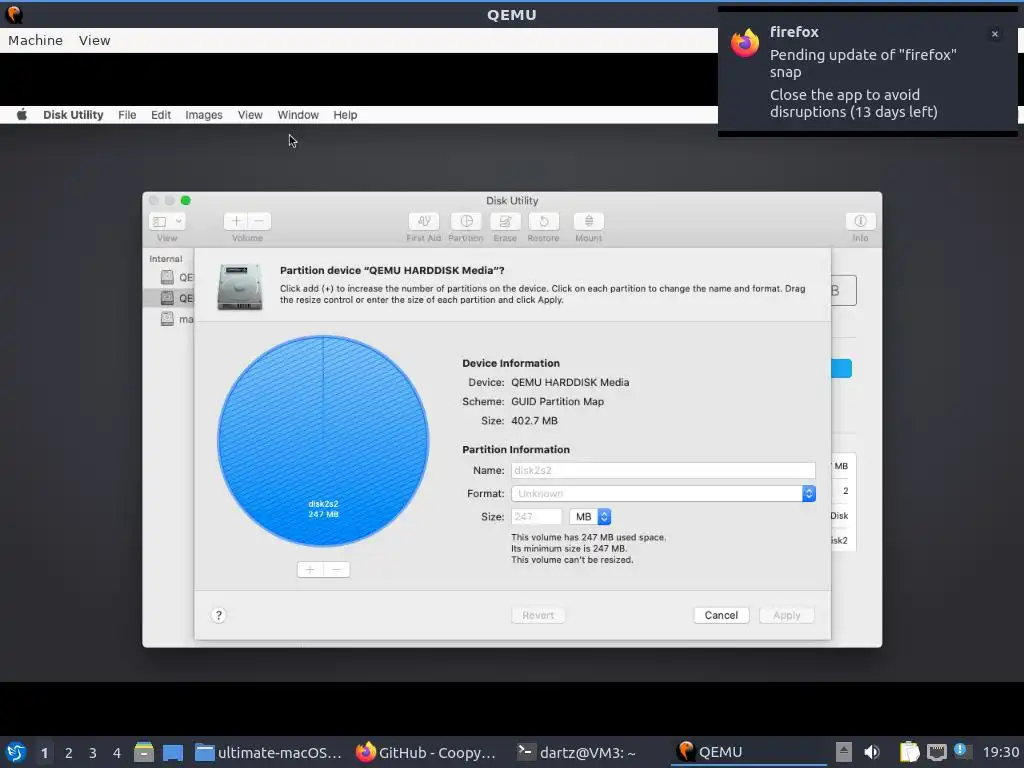1024x768 pixels.
Task: Click the network monitor tray icon
Action: coord(936,752)
